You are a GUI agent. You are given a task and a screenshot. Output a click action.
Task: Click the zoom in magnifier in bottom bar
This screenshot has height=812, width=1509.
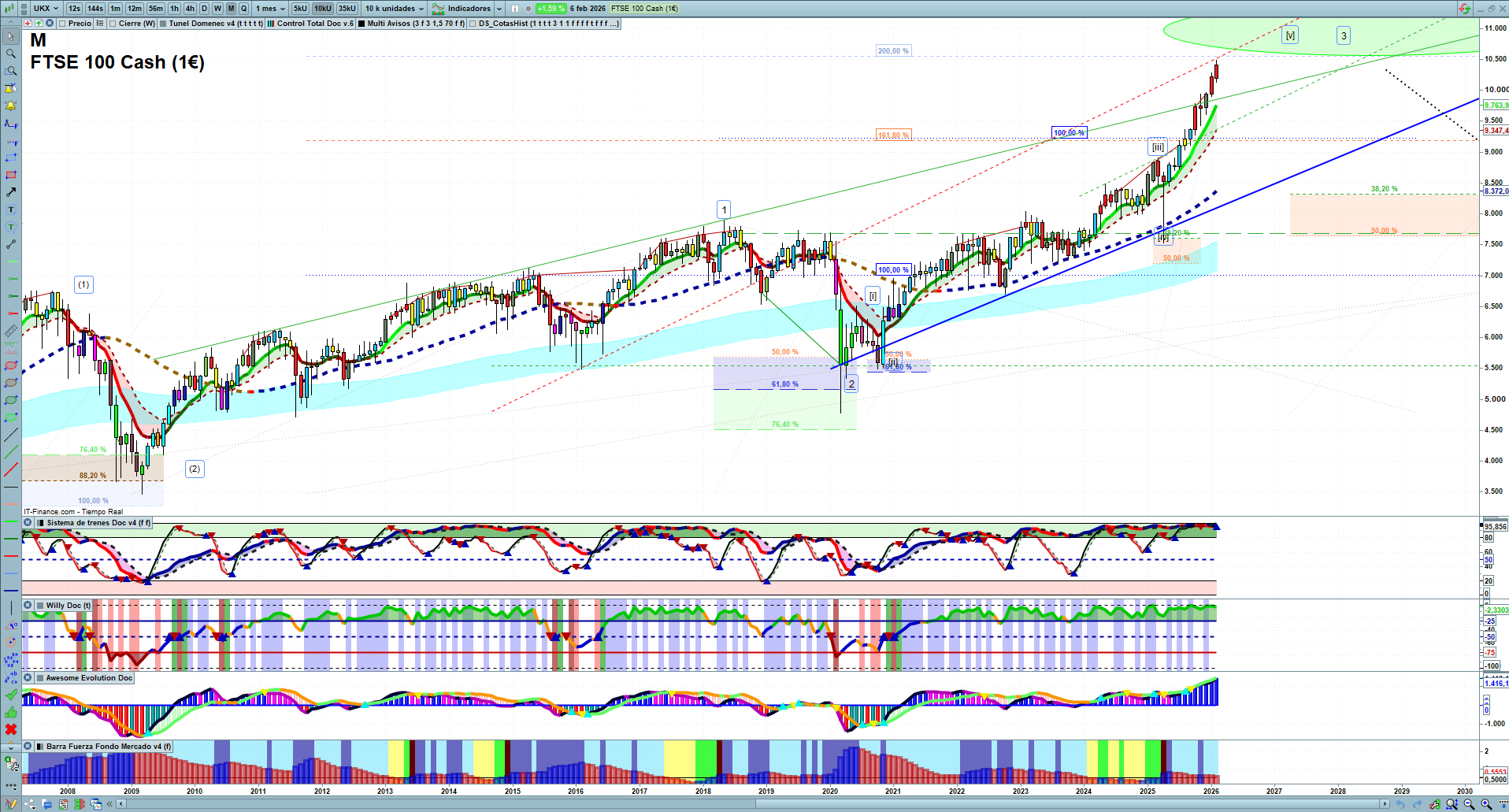coord(1486,804)
